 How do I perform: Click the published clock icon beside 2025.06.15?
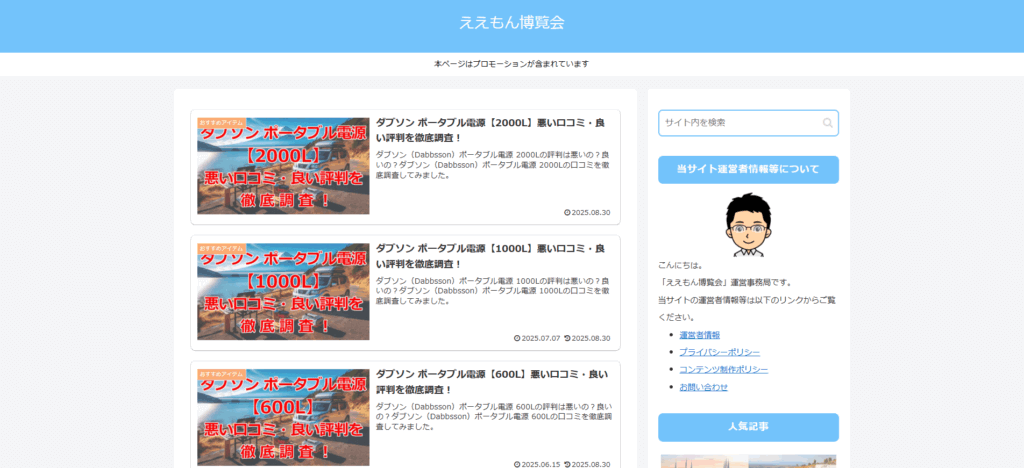coord(517,464)
